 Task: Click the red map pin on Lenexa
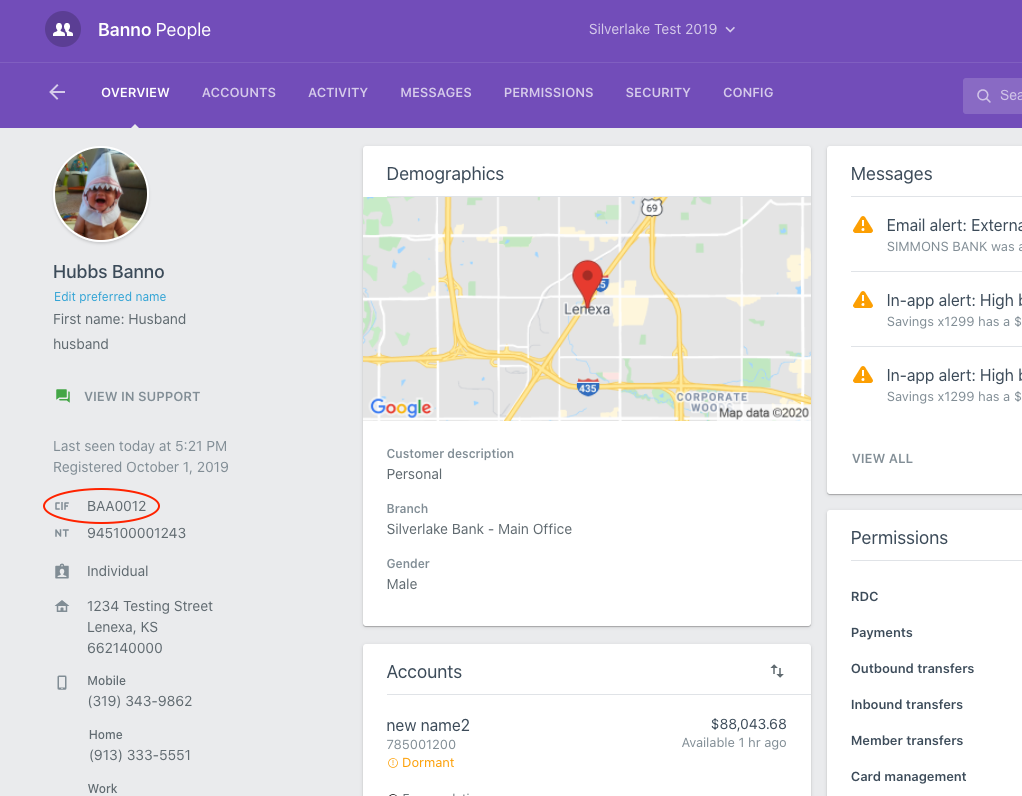(587, 277)
